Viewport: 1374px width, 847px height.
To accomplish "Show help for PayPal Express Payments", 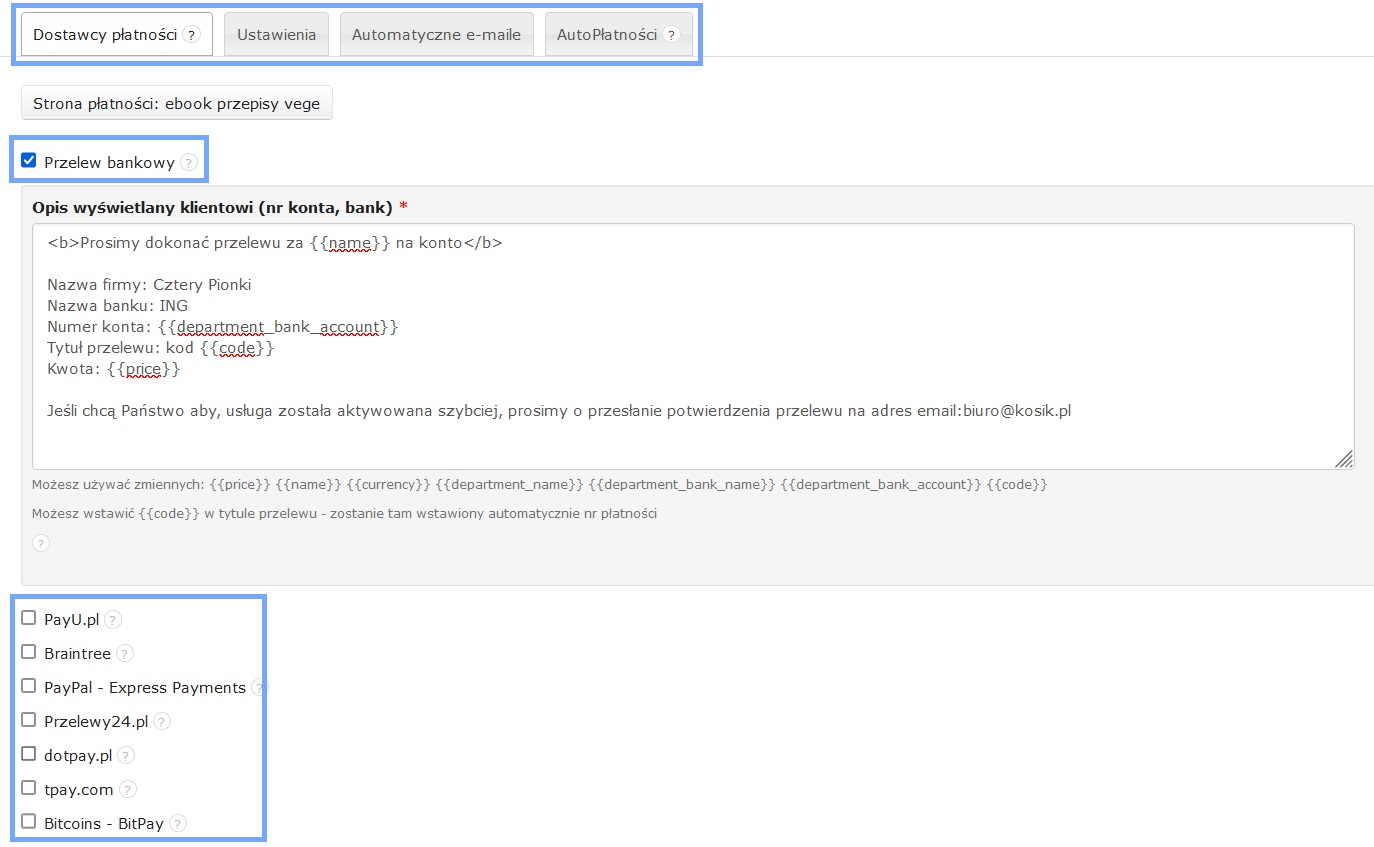I will [x=259, y=688].
